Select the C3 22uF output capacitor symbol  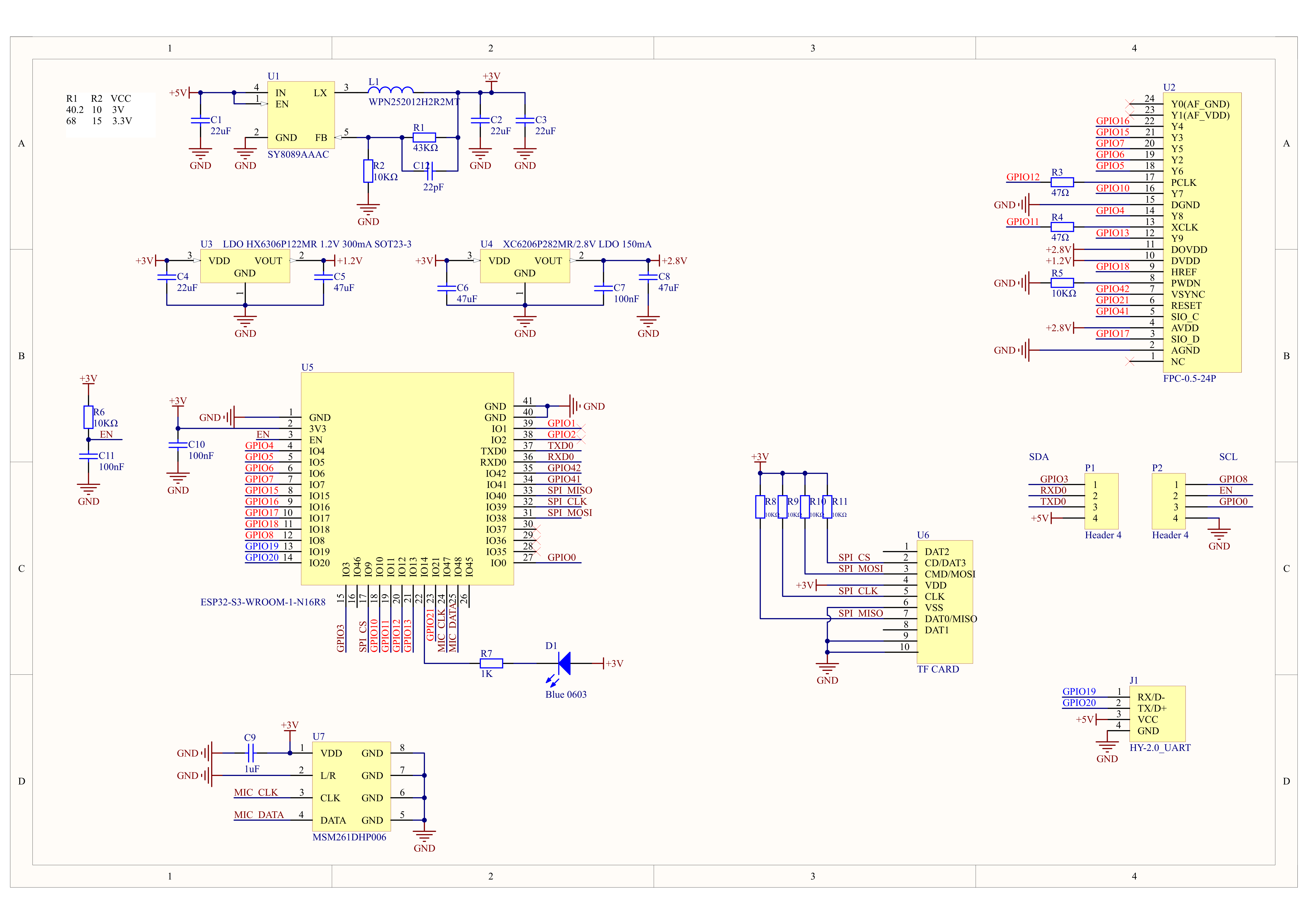pos(525,120)
